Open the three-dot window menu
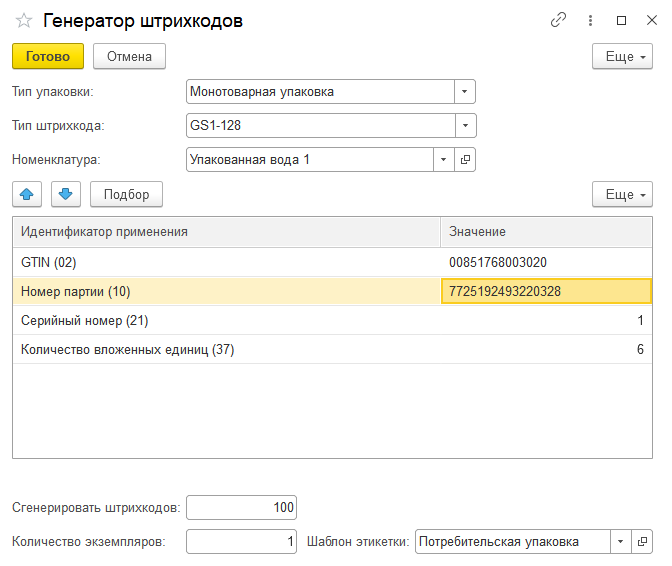This screenshot has width=672, height=566. [x=591, y=20]
